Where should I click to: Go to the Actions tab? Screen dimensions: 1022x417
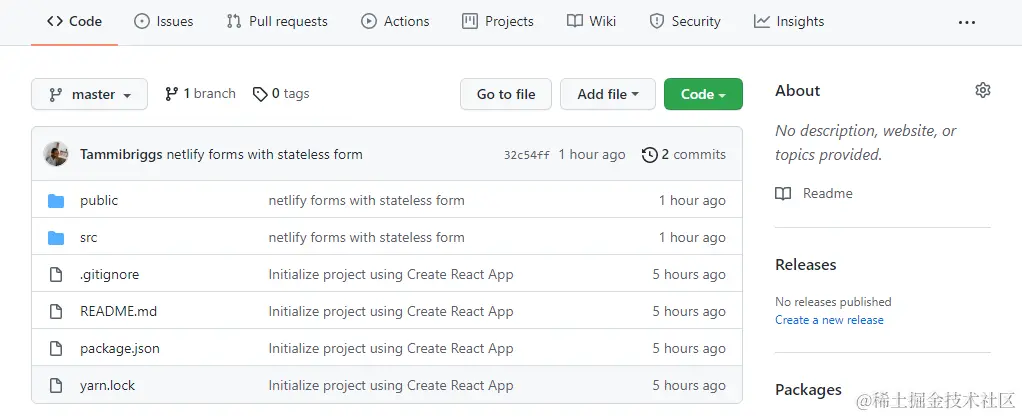[x=395, y=22]
